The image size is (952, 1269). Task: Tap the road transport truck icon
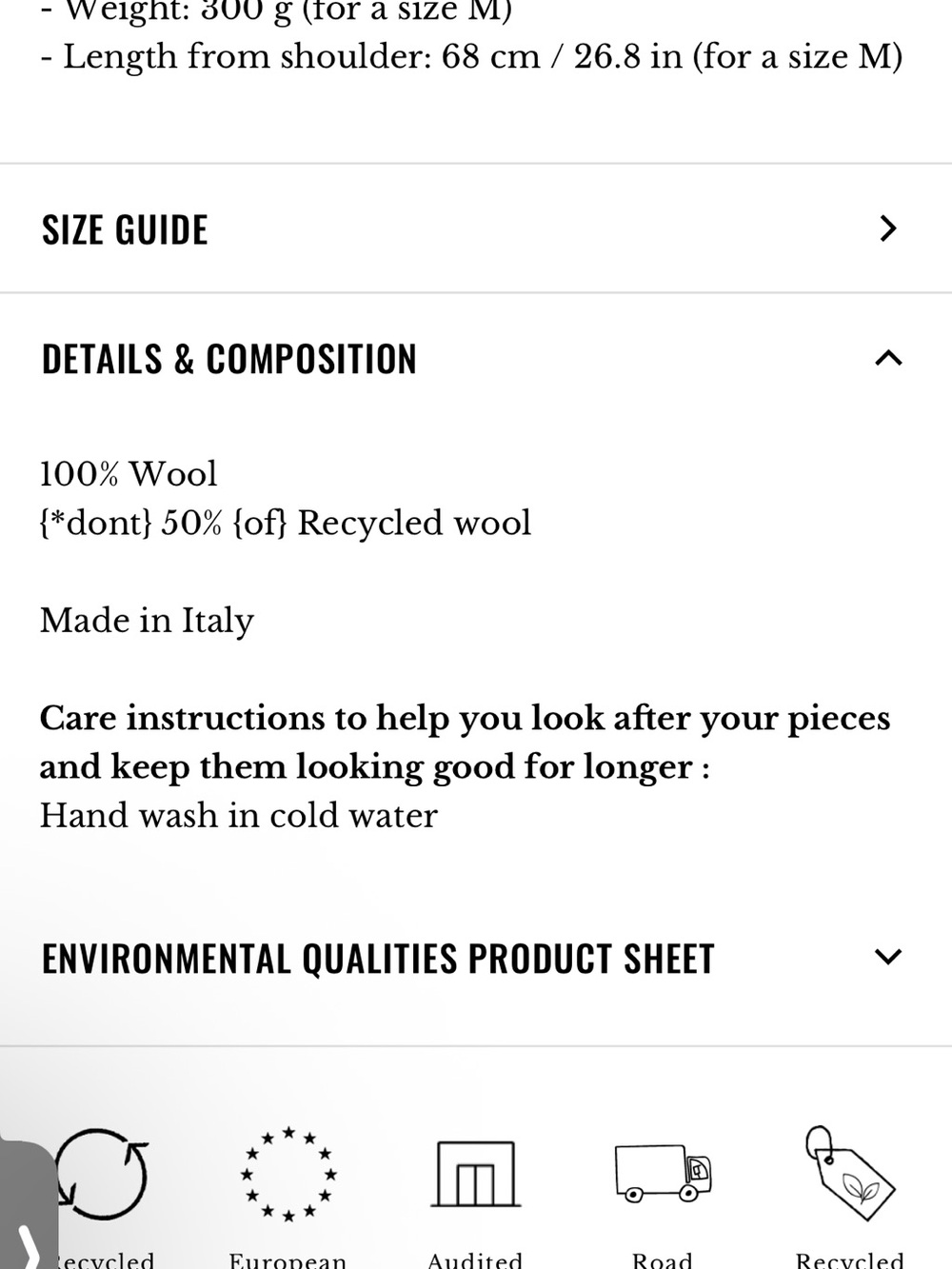pyautogui.click(x=664, y=1173)
